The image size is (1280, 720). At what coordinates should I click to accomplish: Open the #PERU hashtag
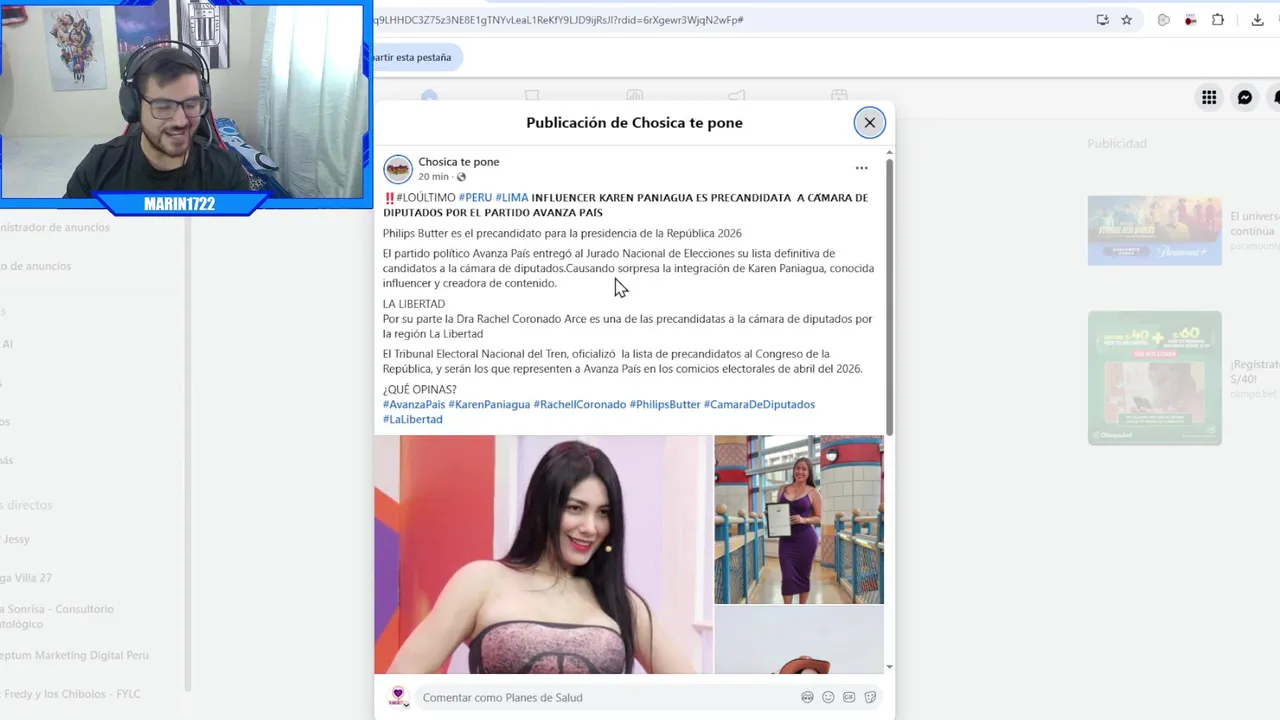[475, 198]
